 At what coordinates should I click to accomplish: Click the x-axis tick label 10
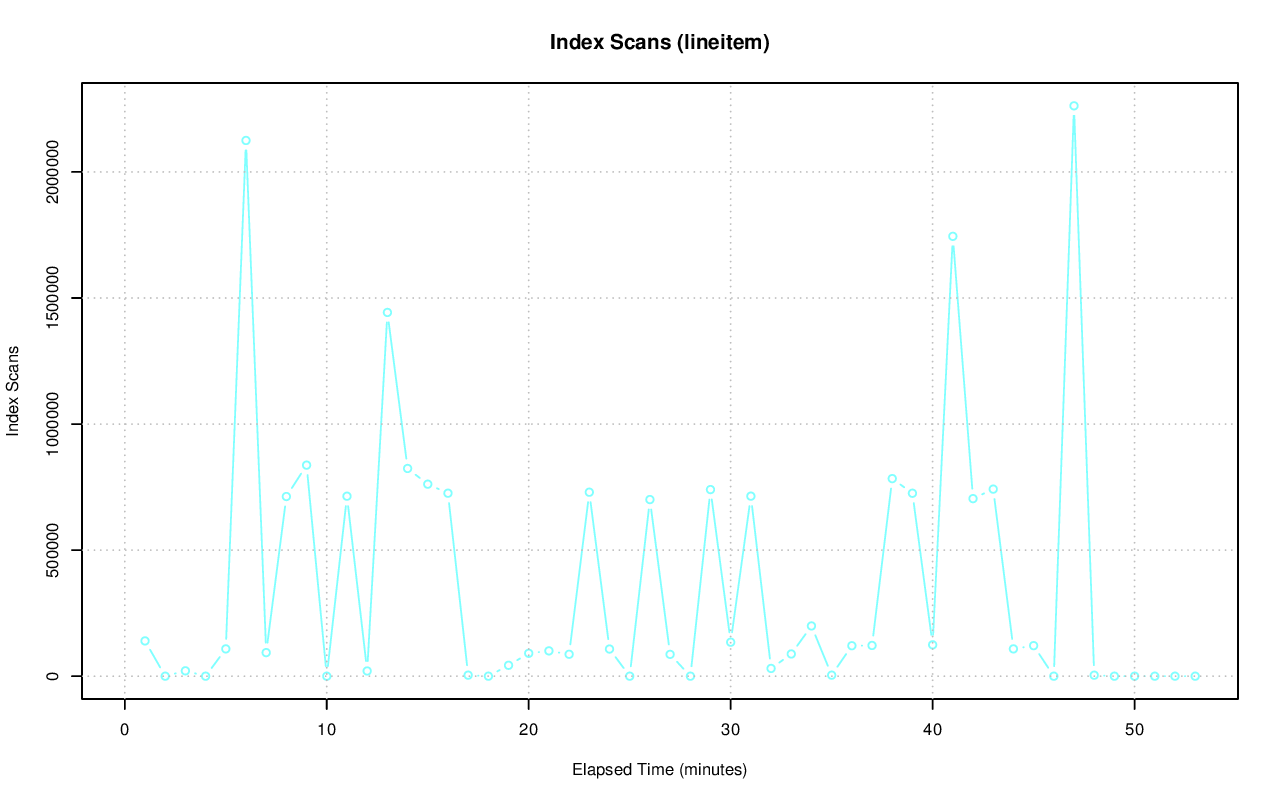click(x=326, y=731)
